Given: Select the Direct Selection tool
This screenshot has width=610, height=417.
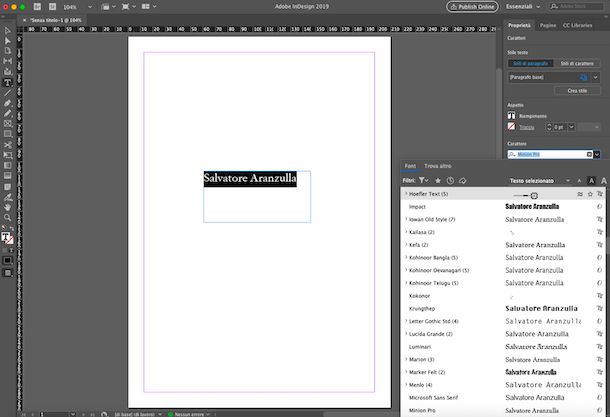Looking at the screenshot, I should [7, 41].
